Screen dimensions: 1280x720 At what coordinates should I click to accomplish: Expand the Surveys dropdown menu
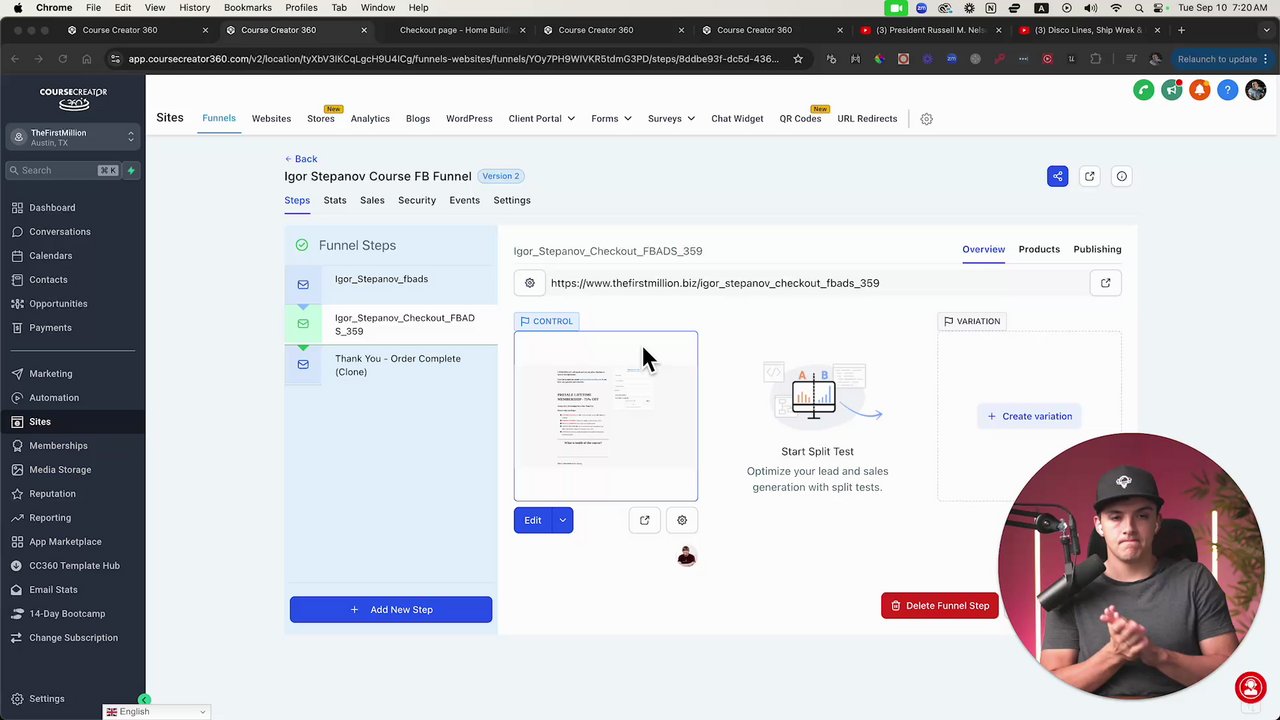671,118
